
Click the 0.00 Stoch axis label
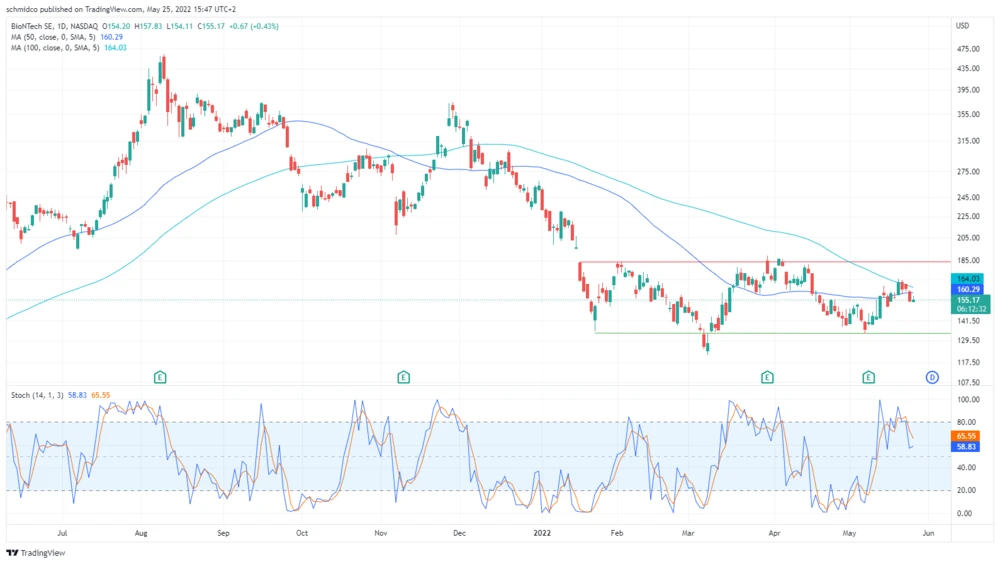tap(965, 513)
